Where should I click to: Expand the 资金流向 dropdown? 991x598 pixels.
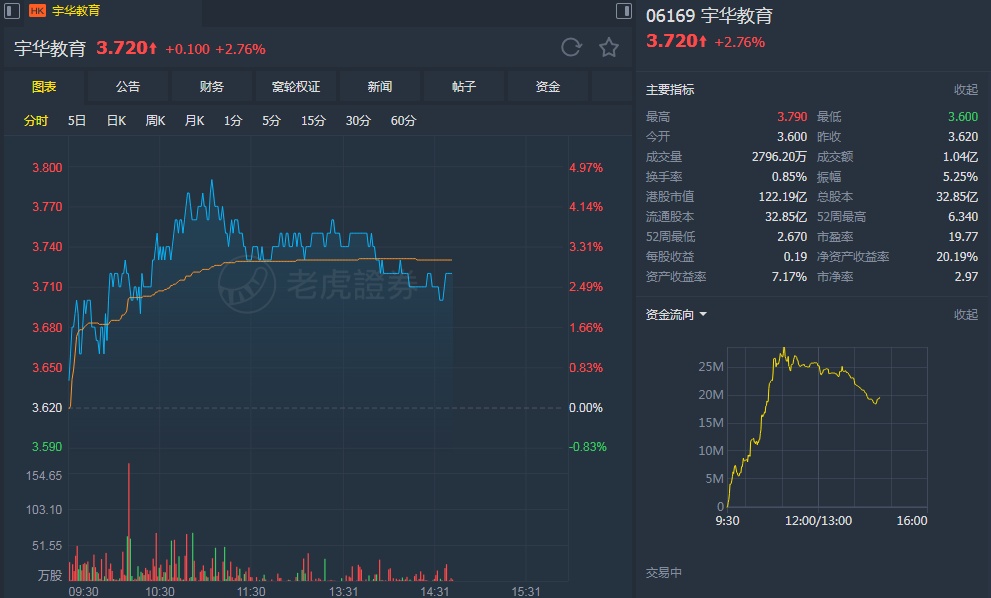[x=676, y=315]
